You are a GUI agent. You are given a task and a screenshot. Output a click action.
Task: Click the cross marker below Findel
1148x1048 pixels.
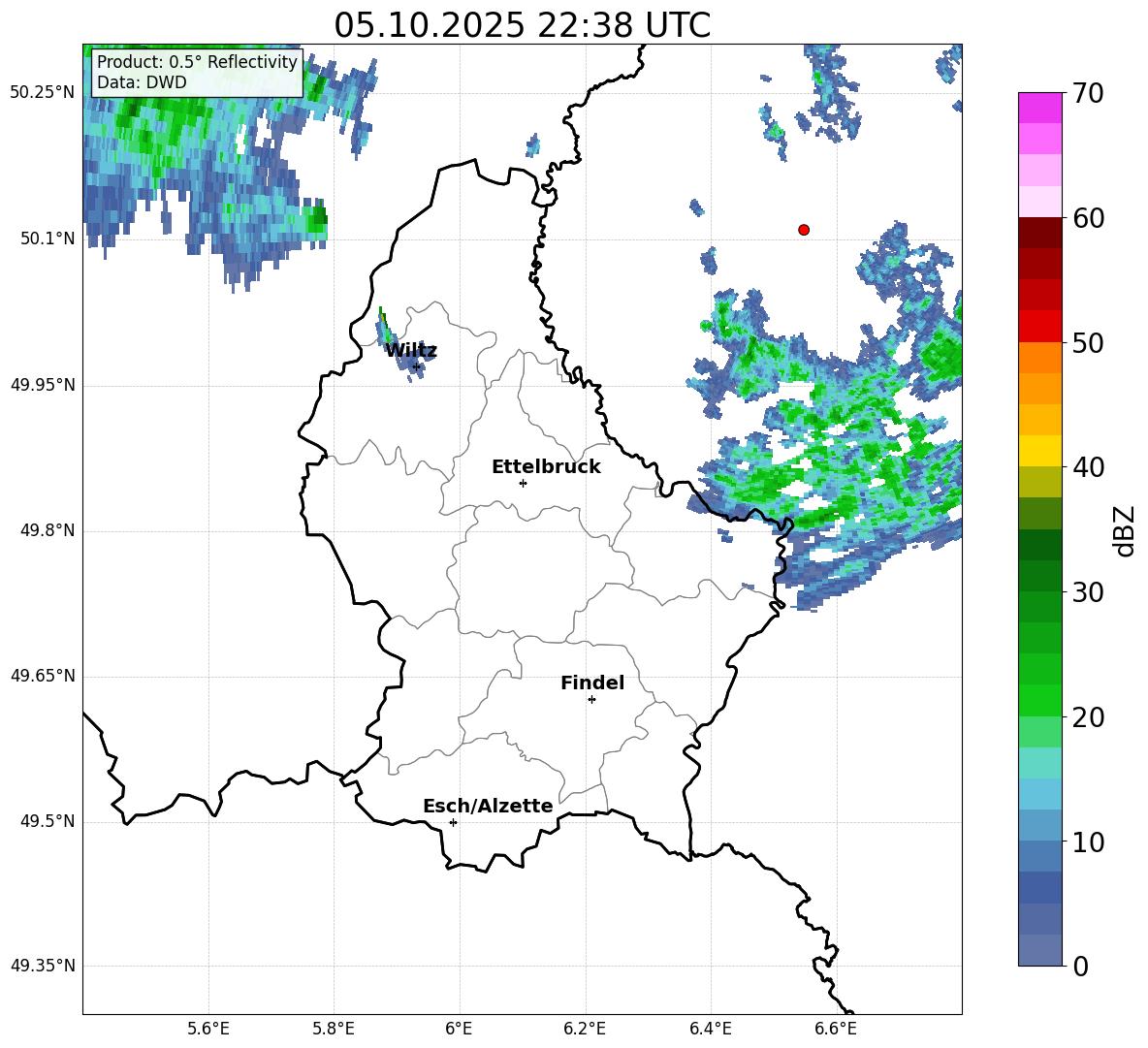click(x=591, y=700)
